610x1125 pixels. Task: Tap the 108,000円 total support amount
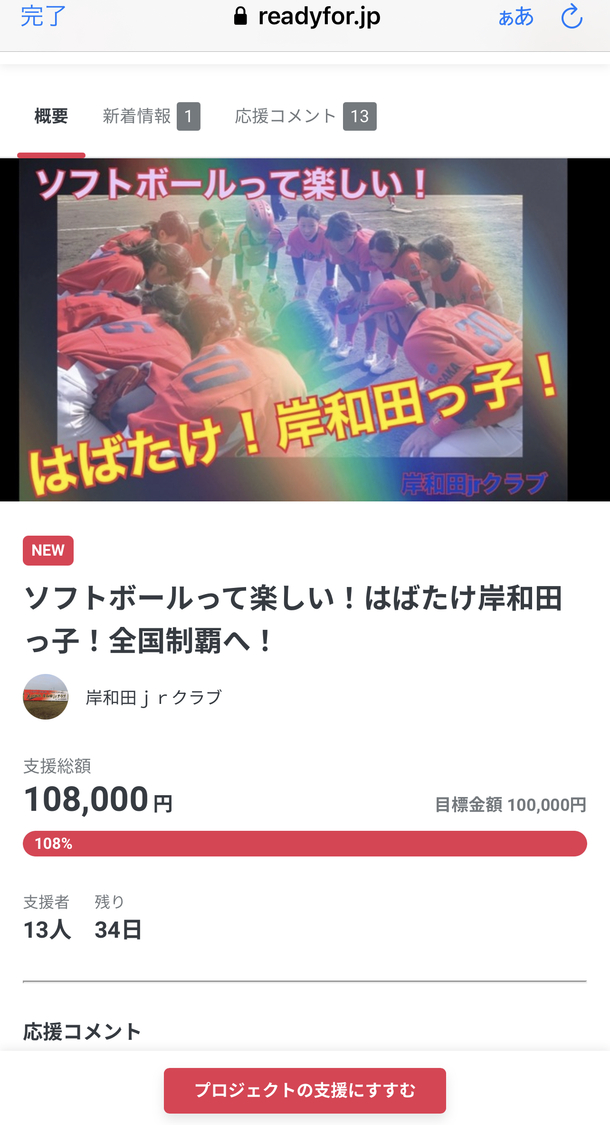(98, 799)
